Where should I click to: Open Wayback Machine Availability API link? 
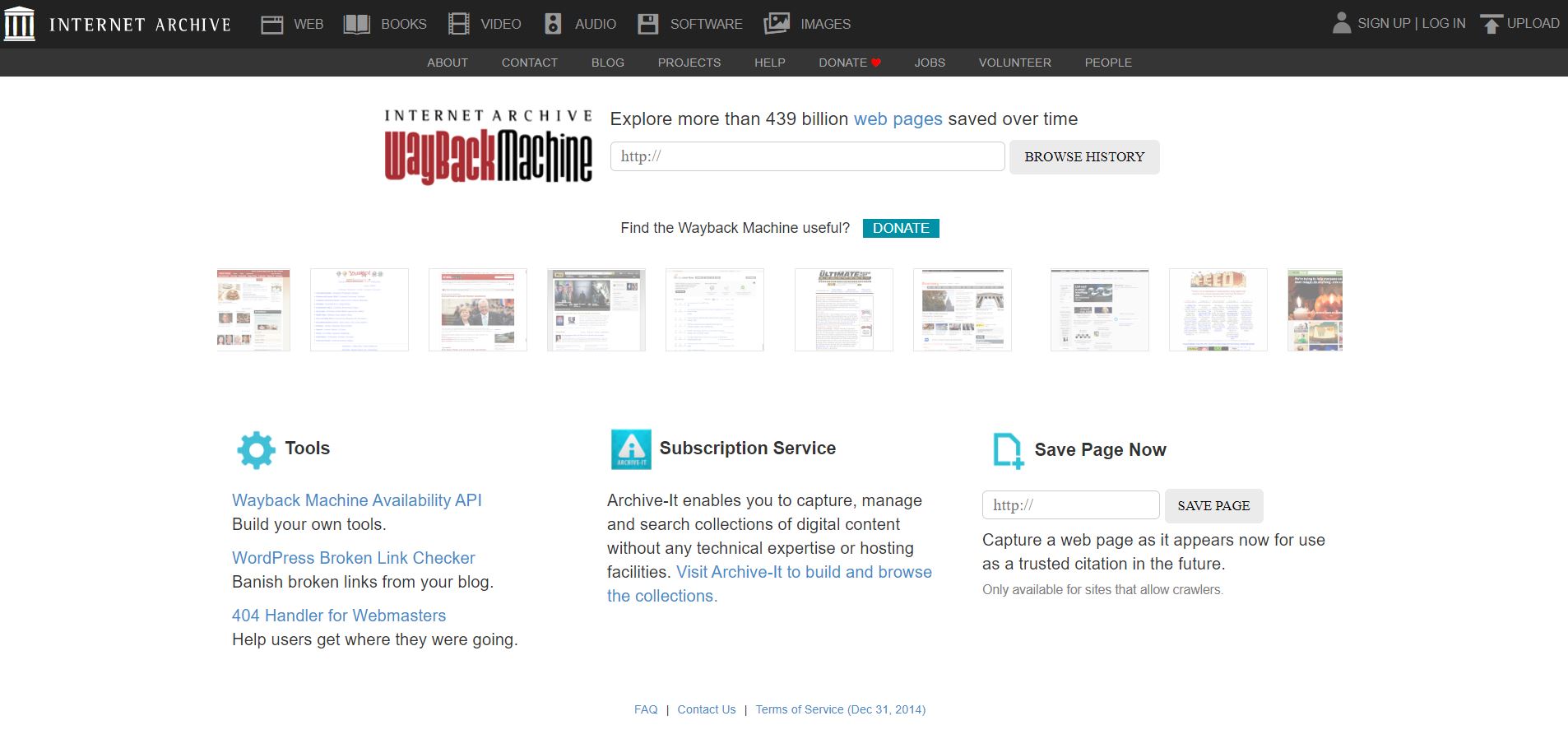coord(357,500)
